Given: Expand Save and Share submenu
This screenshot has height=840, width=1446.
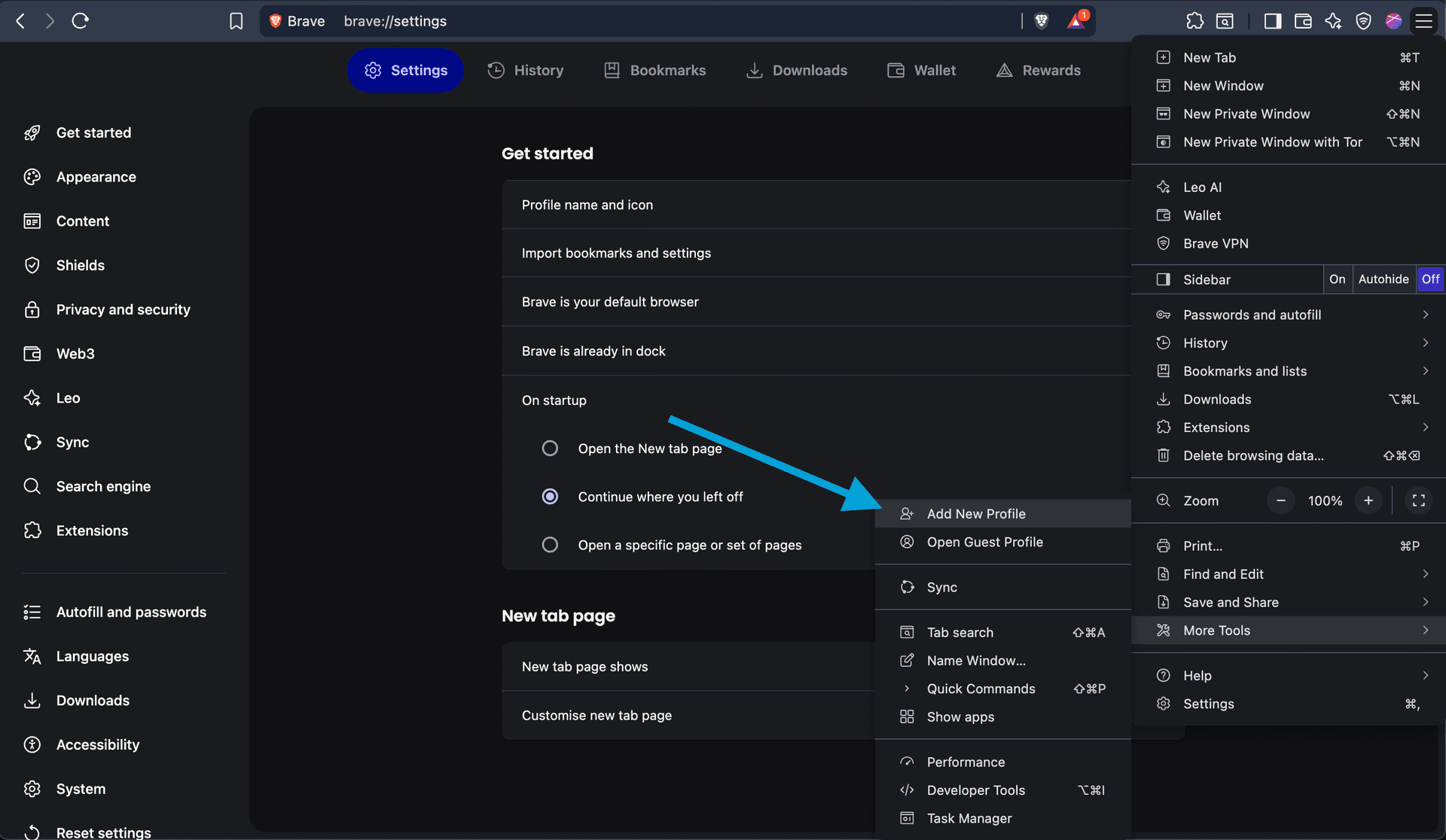Looking at the screenshot, I should pyautogui.click(x=1288, y=602).
